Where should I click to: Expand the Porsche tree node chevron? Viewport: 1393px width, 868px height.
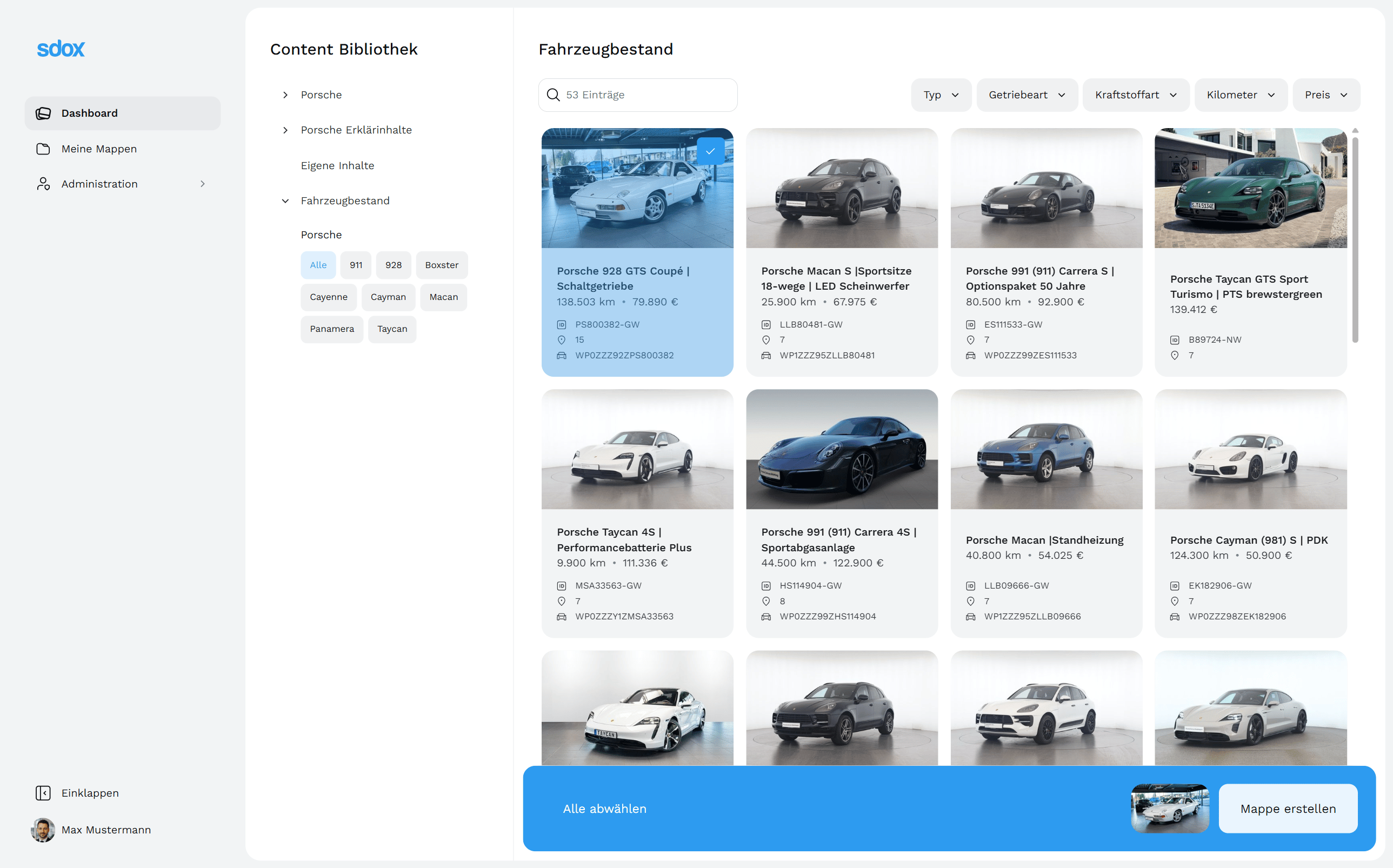285,95
